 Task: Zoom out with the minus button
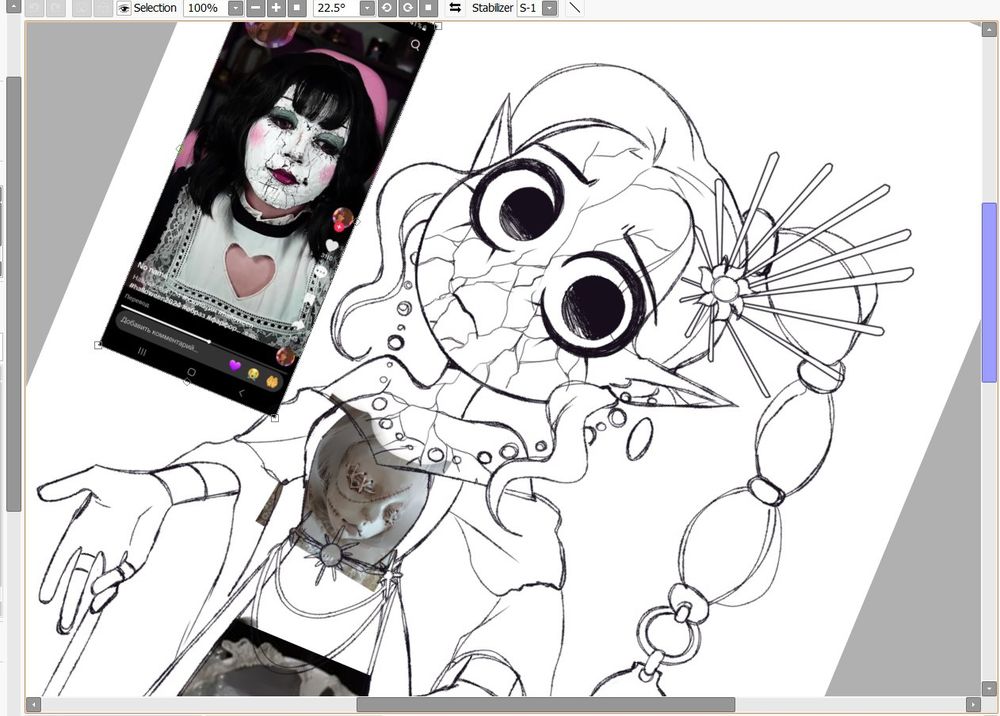click(255, 8)
